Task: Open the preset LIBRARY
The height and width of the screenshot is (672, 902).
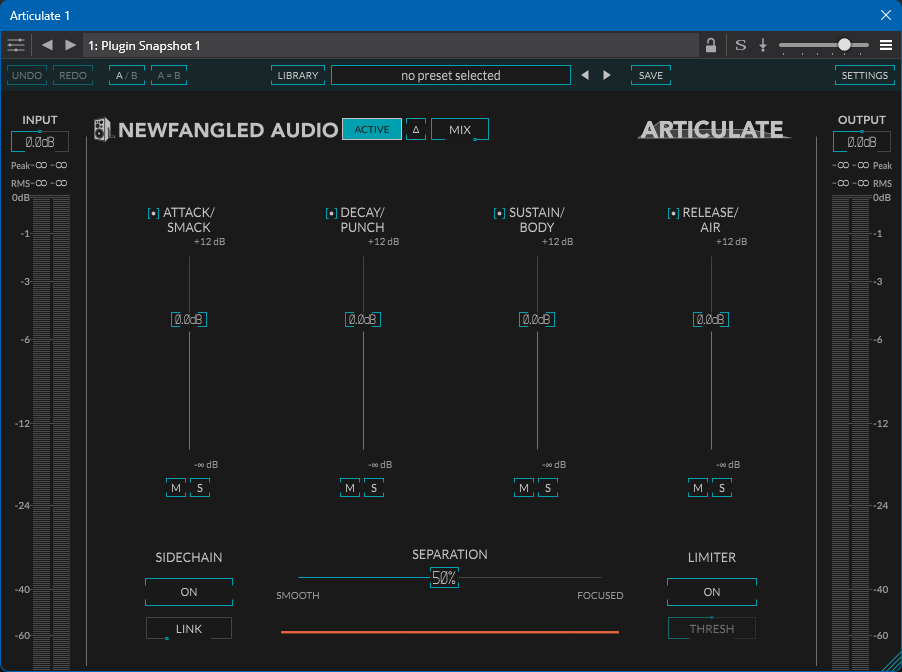Action: 298,75
